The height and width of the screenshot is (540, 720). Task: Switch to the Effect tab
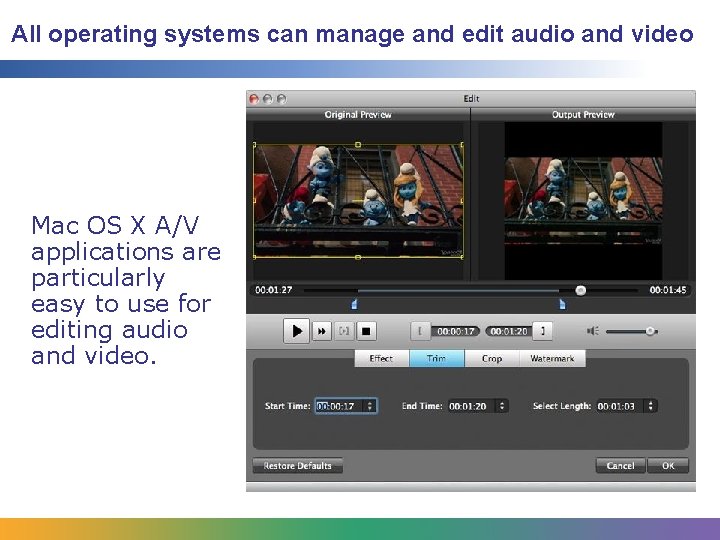point(381,358)
